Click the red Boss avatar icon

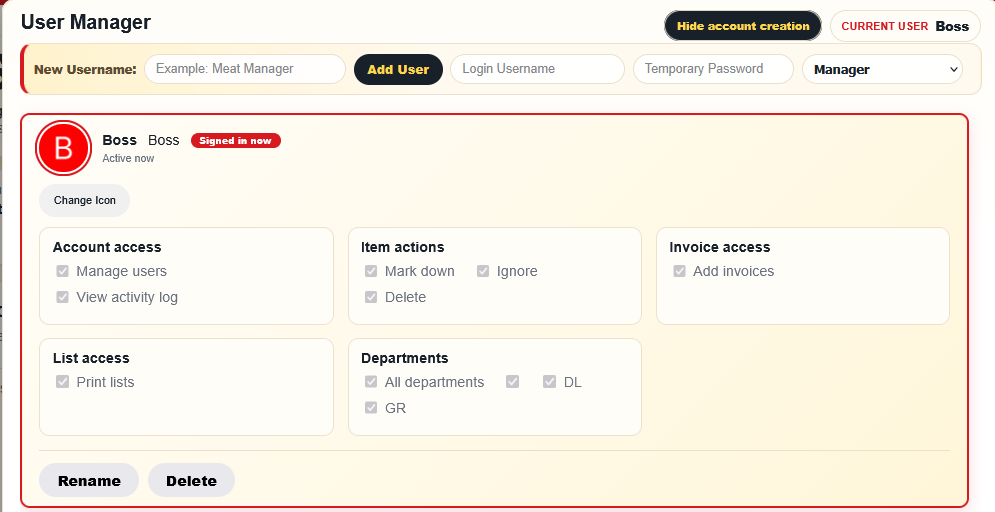pyautogui.click(x=63, y=148)
